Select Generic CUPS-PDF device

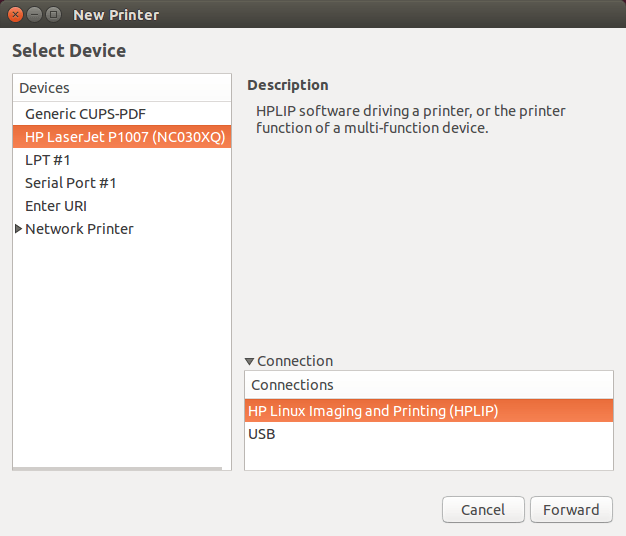[85, 114]
